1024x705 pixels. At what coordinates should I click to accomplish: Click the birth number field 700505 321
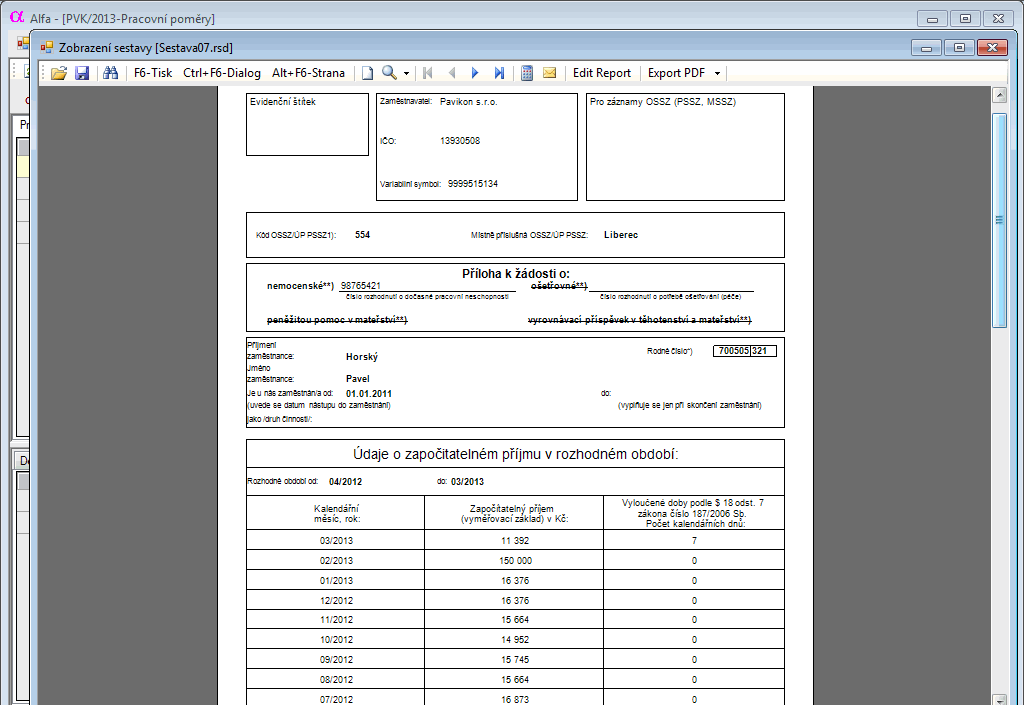pyautogui.click(x=744, y=351)
